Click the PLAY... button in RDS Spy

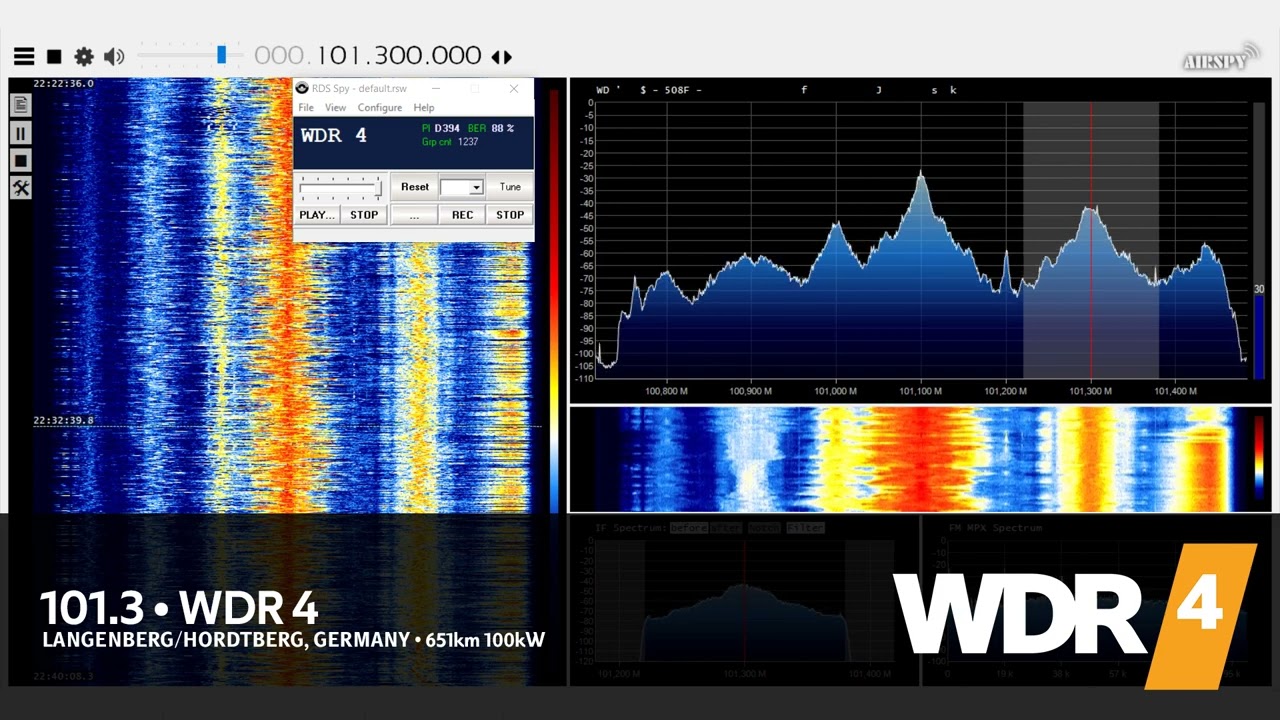click(317, 215)
